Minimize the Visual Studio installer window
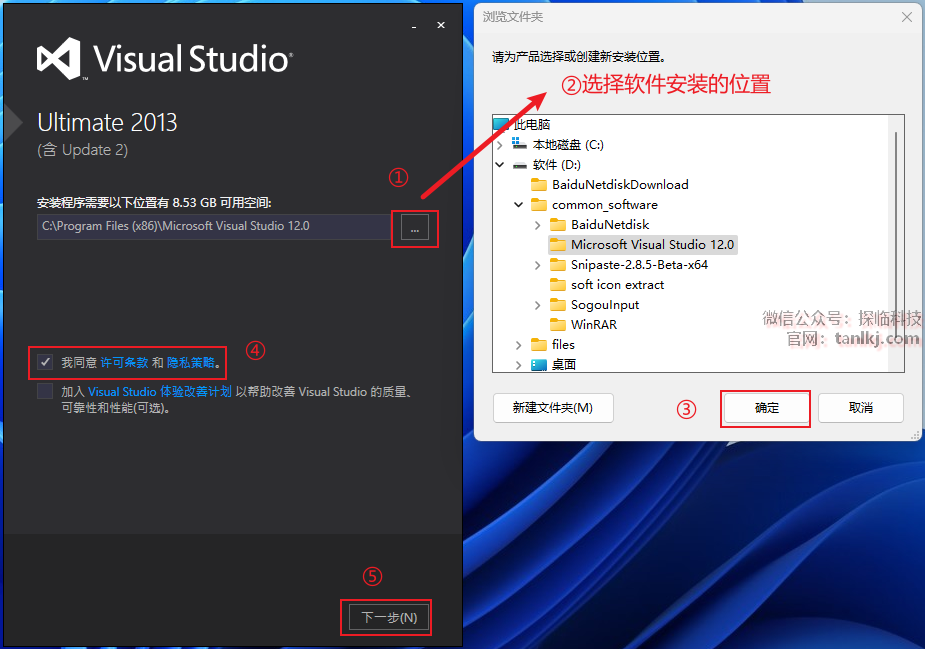Image resolution: width=925 pixels, height=649 pixels. click(x=414, y=26)
